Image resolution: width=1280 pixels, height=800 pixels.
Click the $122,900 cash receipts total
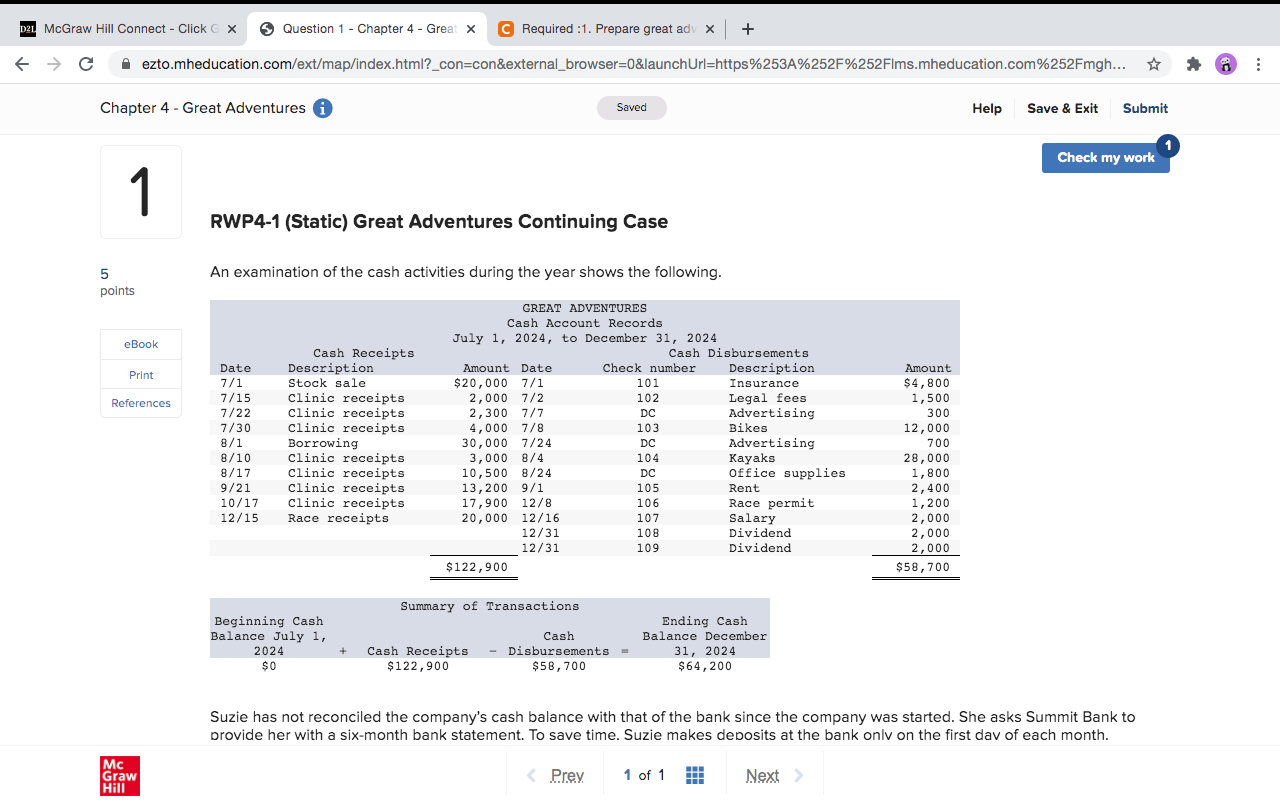[476, 567]
